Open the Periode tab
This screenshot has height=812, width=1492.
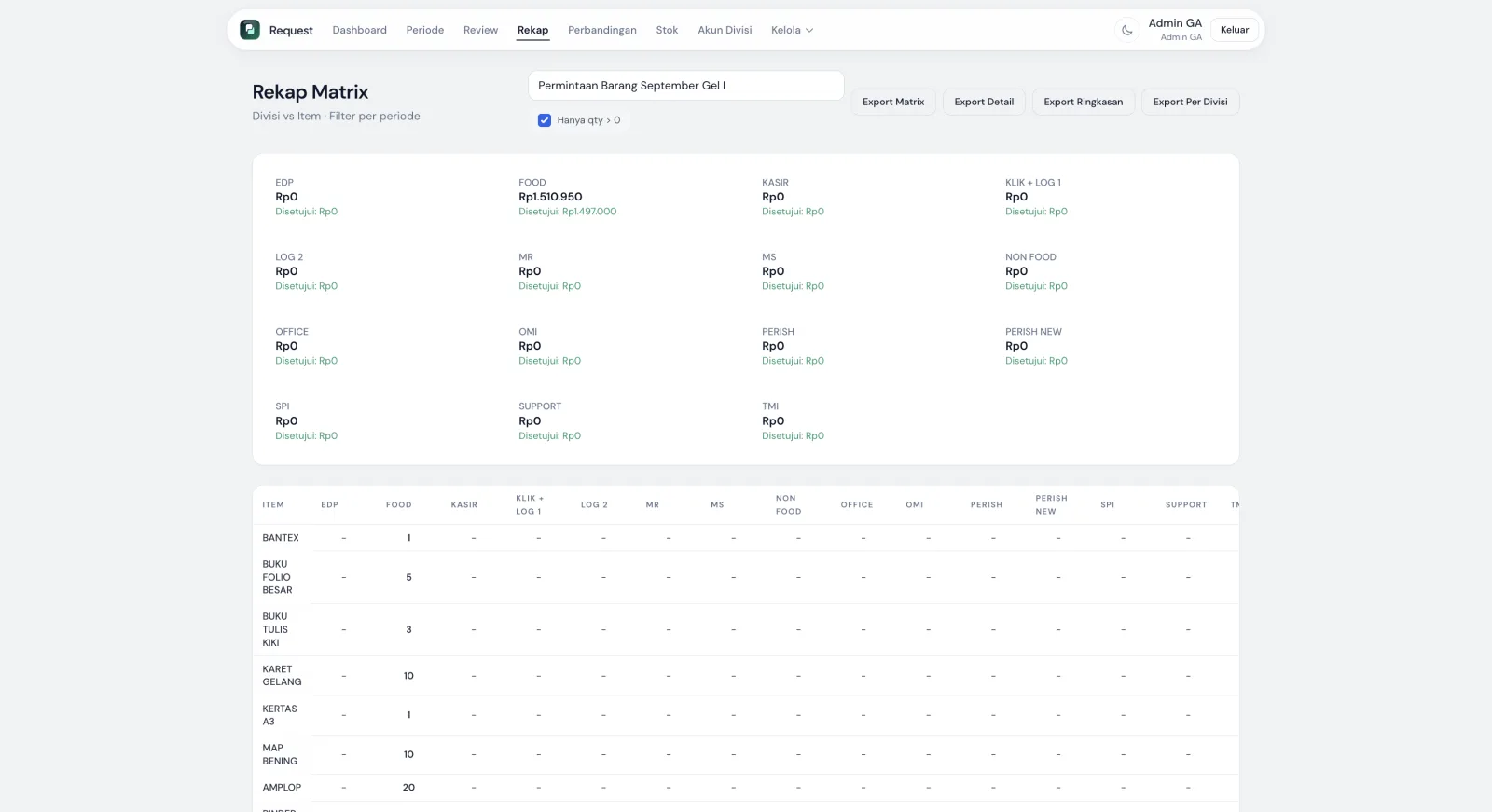425,30
